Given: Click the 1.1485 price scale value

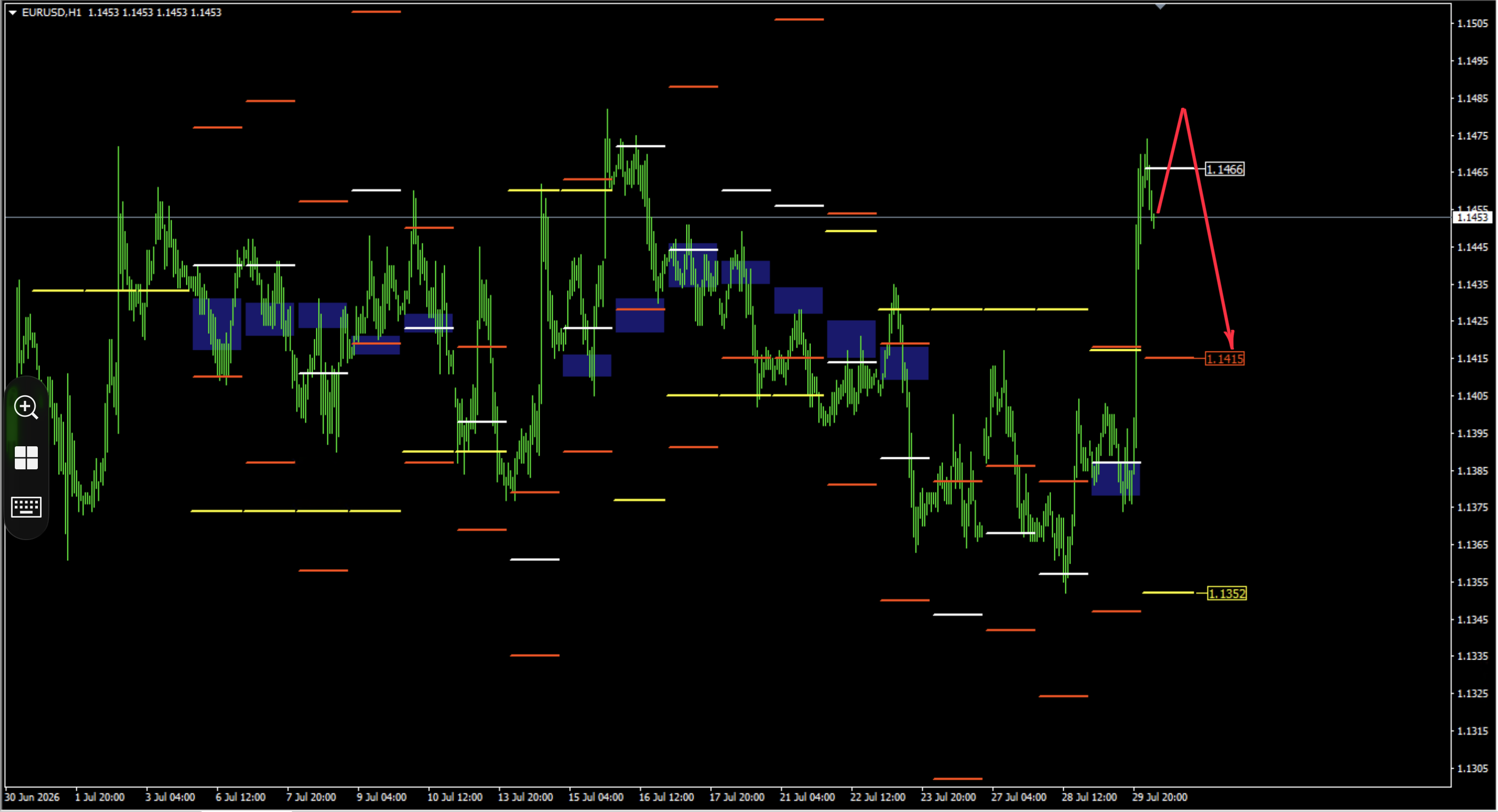Looking at the screenshot, I should pos(1472,98).
